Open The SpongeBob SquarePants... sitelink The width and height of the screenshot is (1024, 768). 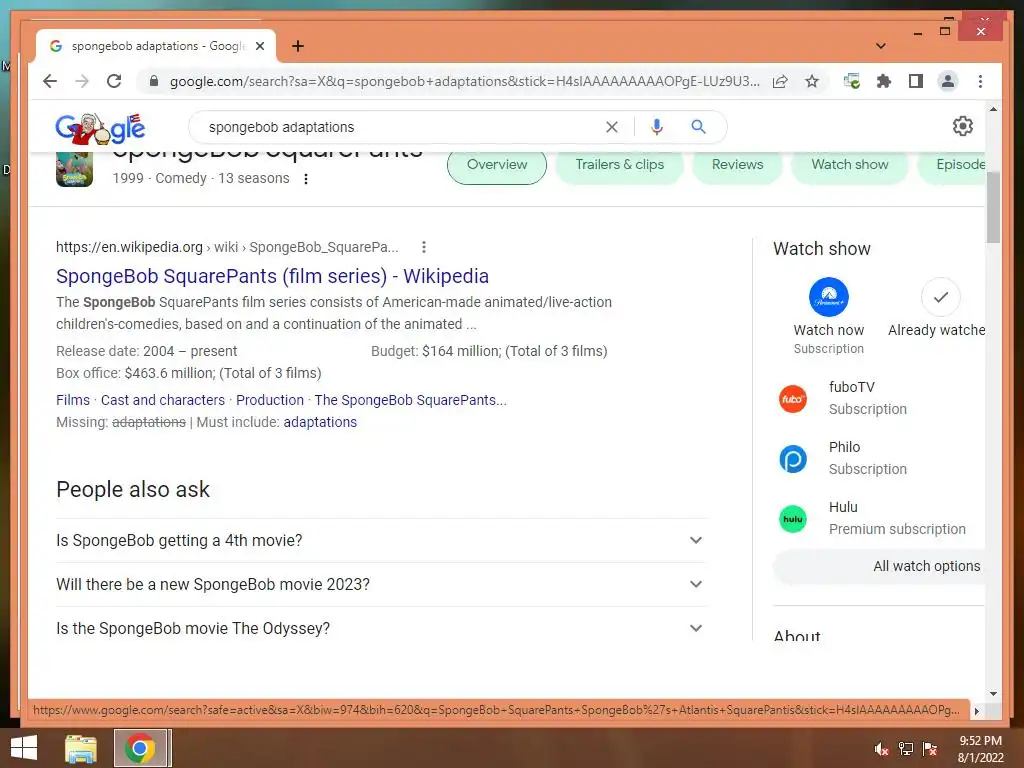[x=411, y=400]
